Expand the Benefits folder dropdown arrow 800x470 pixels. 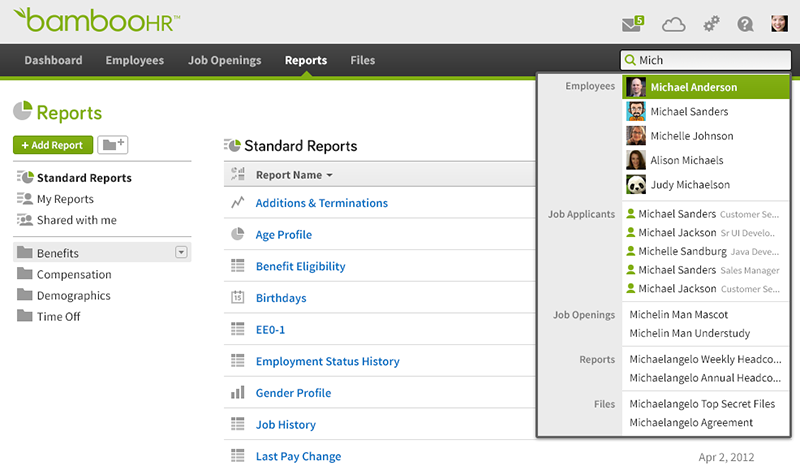pyautogui.click(x=181, y=252)
